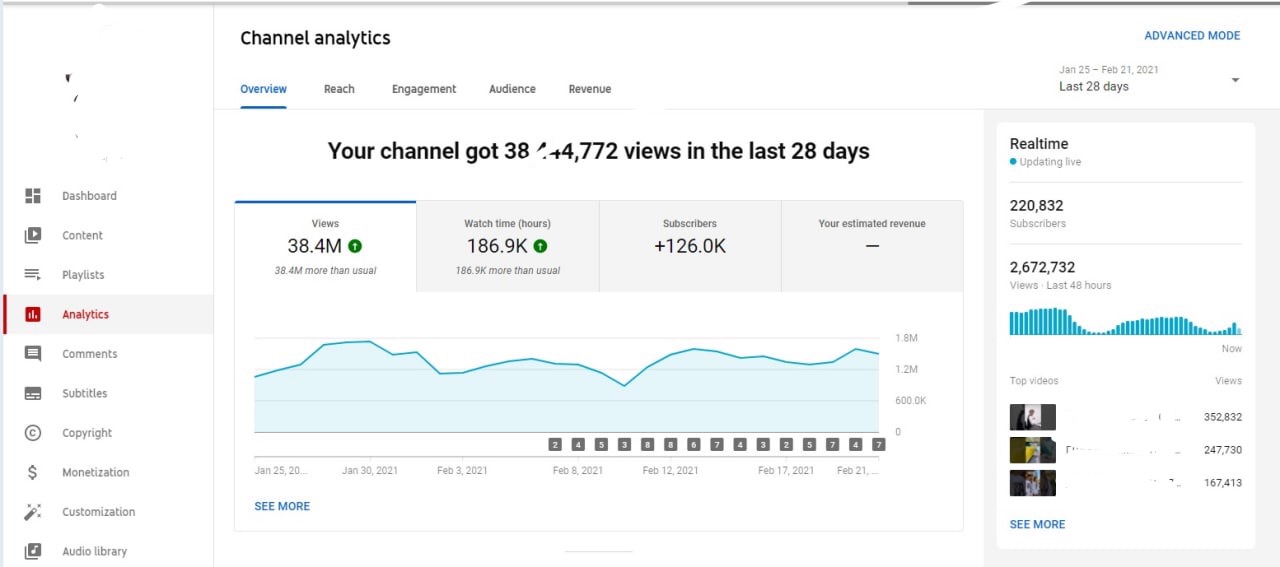Click the Monetization dollar sign icon
The width and height of the screenshot is (1280, 567).
pos(33,472)
